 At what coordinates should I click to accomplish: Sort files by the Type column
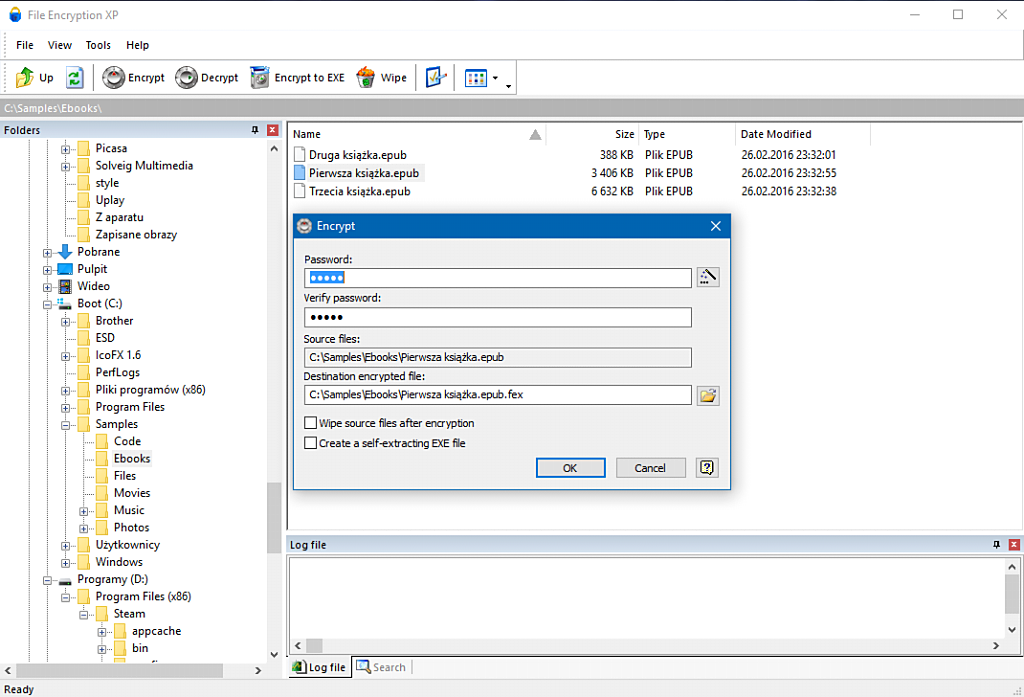click(x=687, y=134)
